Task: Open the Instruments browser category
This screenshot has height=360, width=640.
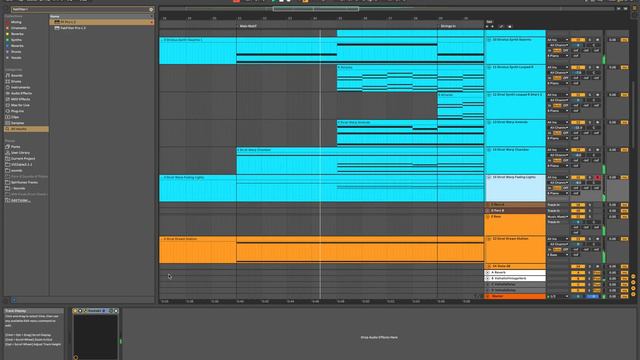Action: [20, 87]
